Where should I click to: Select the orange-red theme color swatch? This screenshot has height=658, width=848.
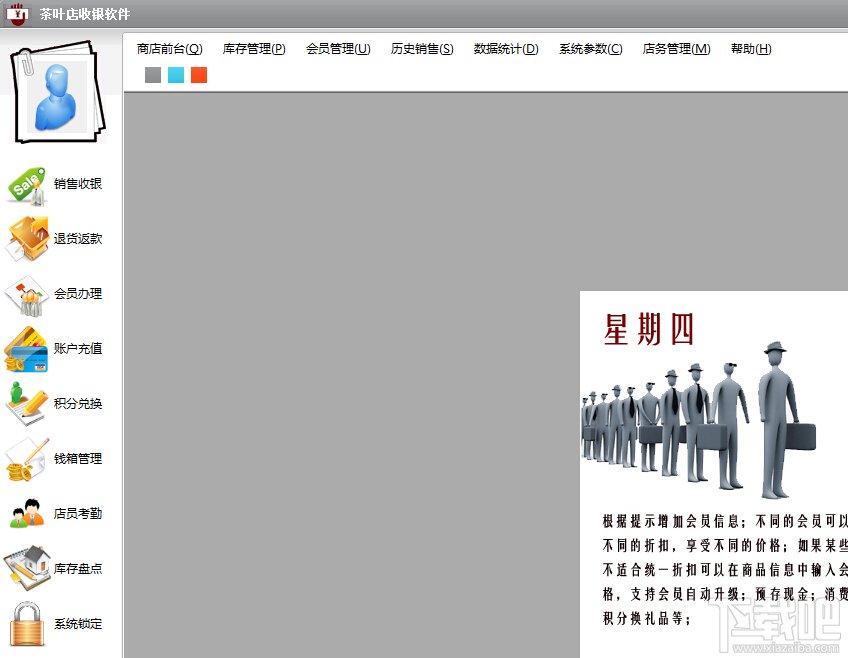199,75
